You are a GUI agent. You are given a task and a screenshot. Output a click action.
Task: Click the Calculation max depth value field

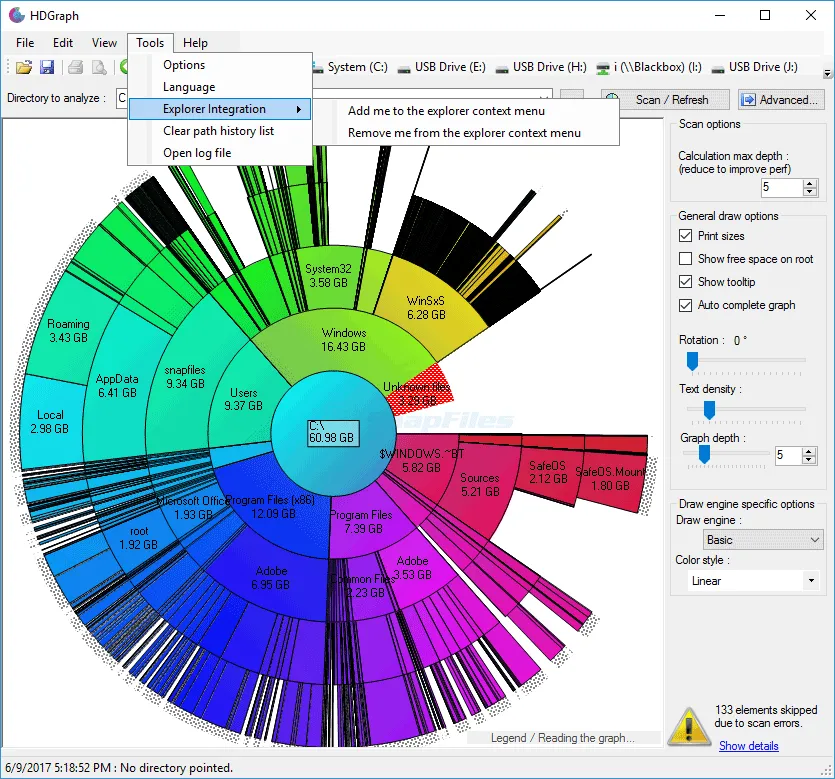[x=781, y=187]
